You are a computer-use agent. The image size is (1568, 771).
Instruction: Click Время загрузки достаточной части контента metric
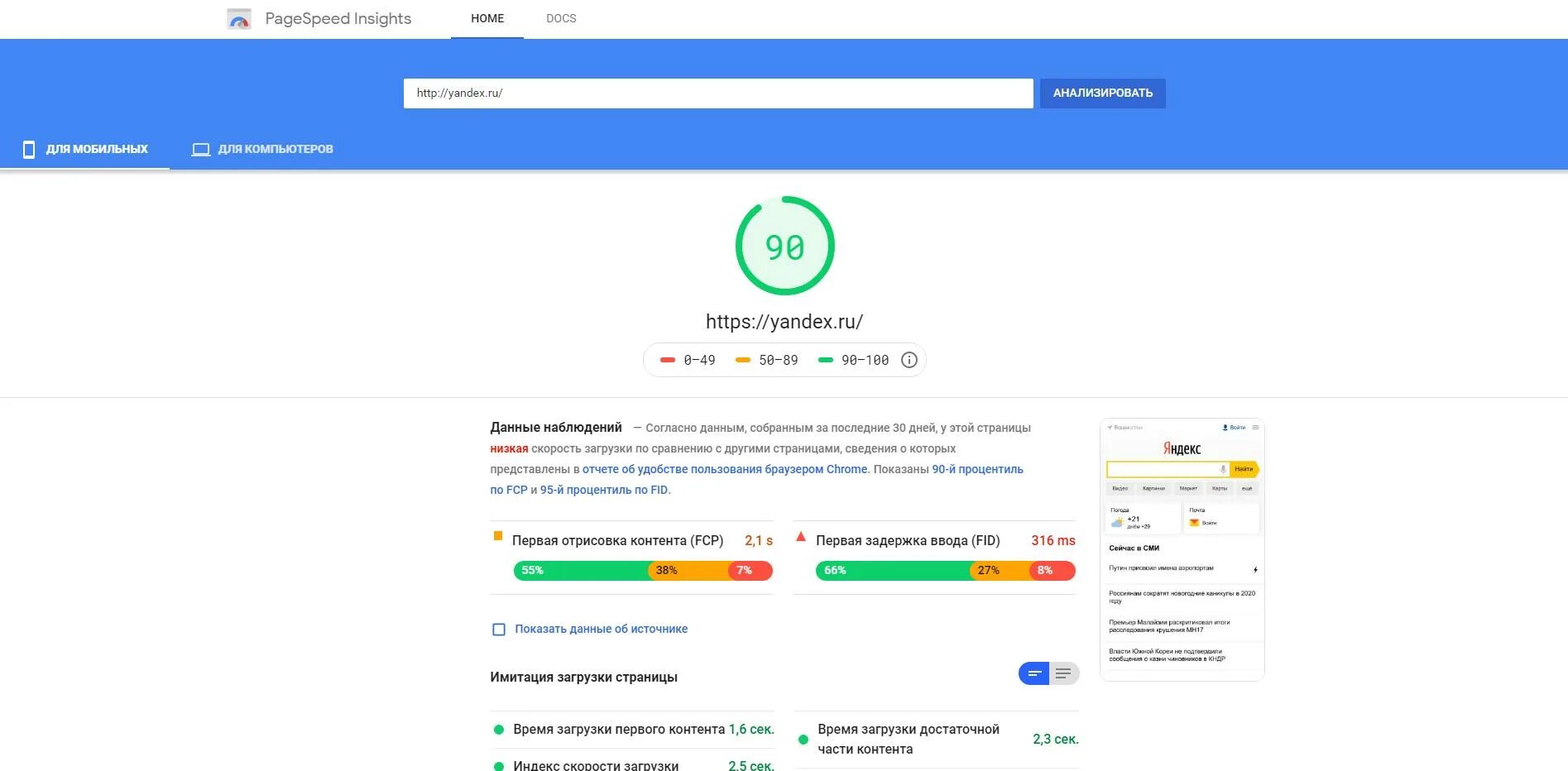coord(937,740)
